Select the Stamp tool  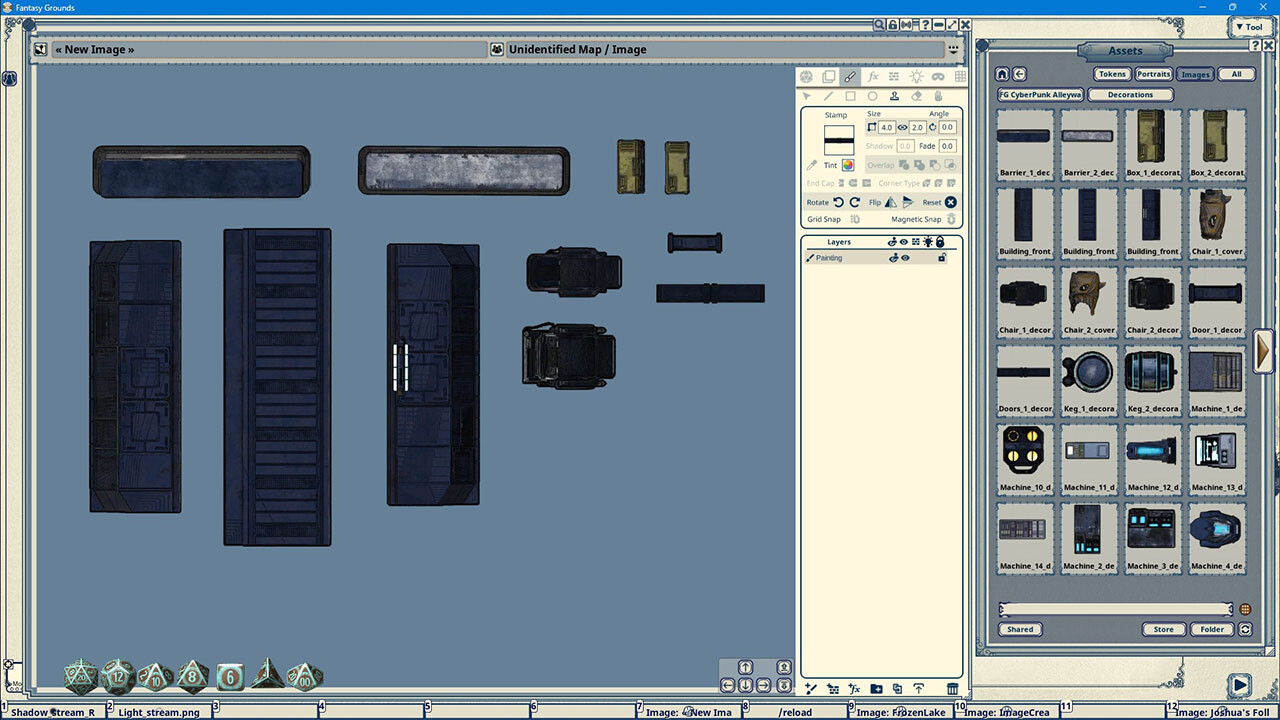coord(896,96)
